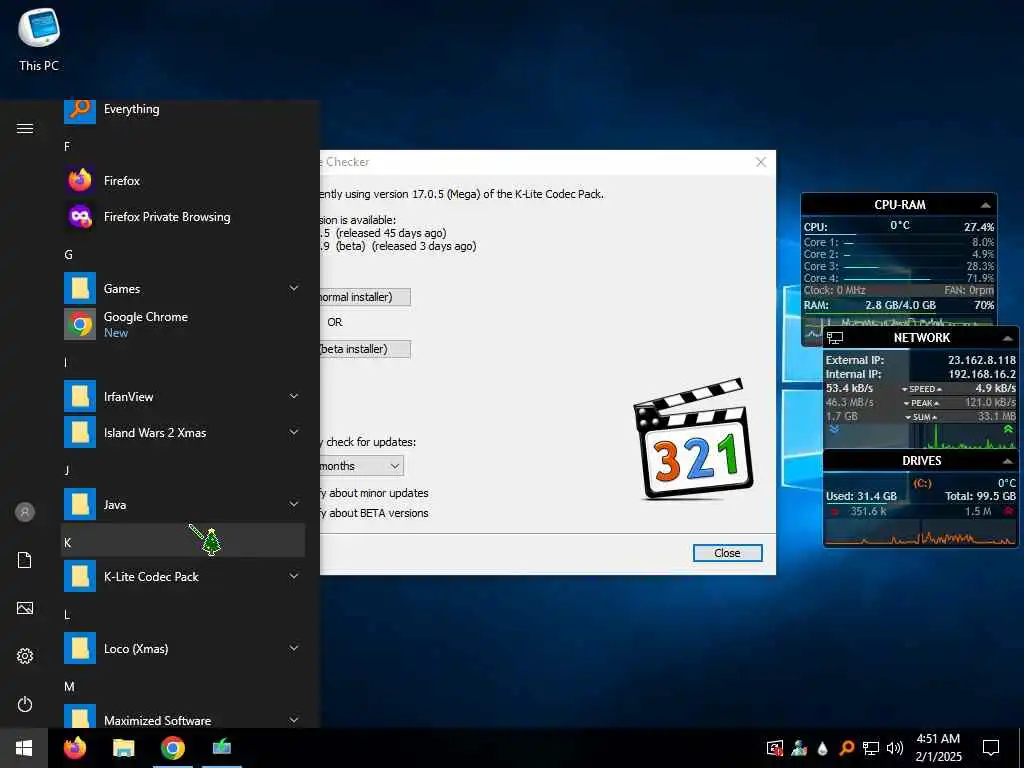Open the user account icon in Start sidebar
The image size is (1024, 768).
coord(25,512)
